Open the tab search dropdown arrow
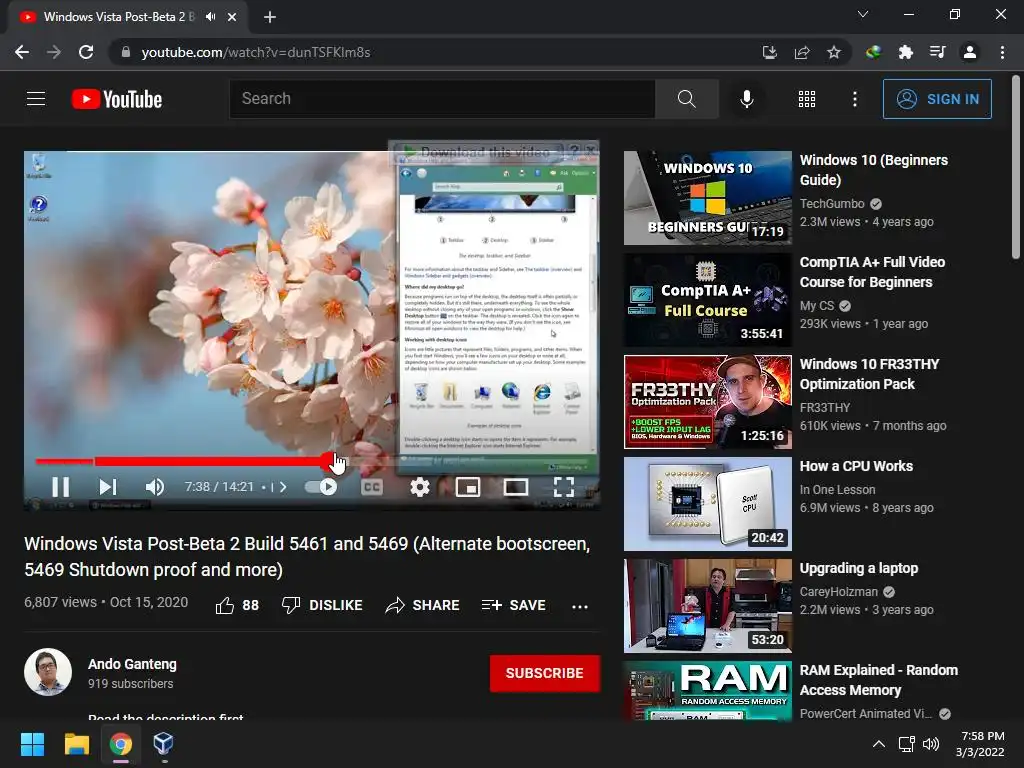This screenshot has width=1024, height=768. coord(863,14)
